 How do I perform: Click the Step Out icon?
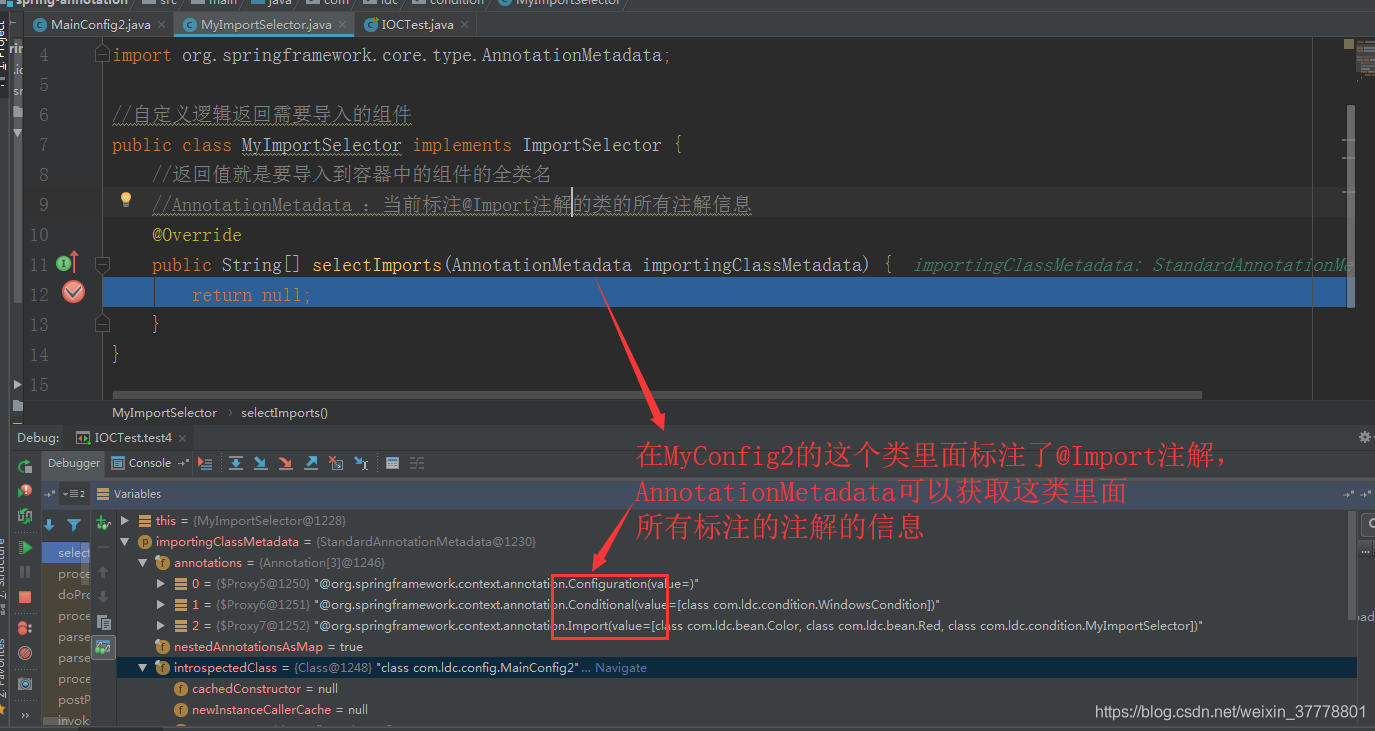[311, 463]
